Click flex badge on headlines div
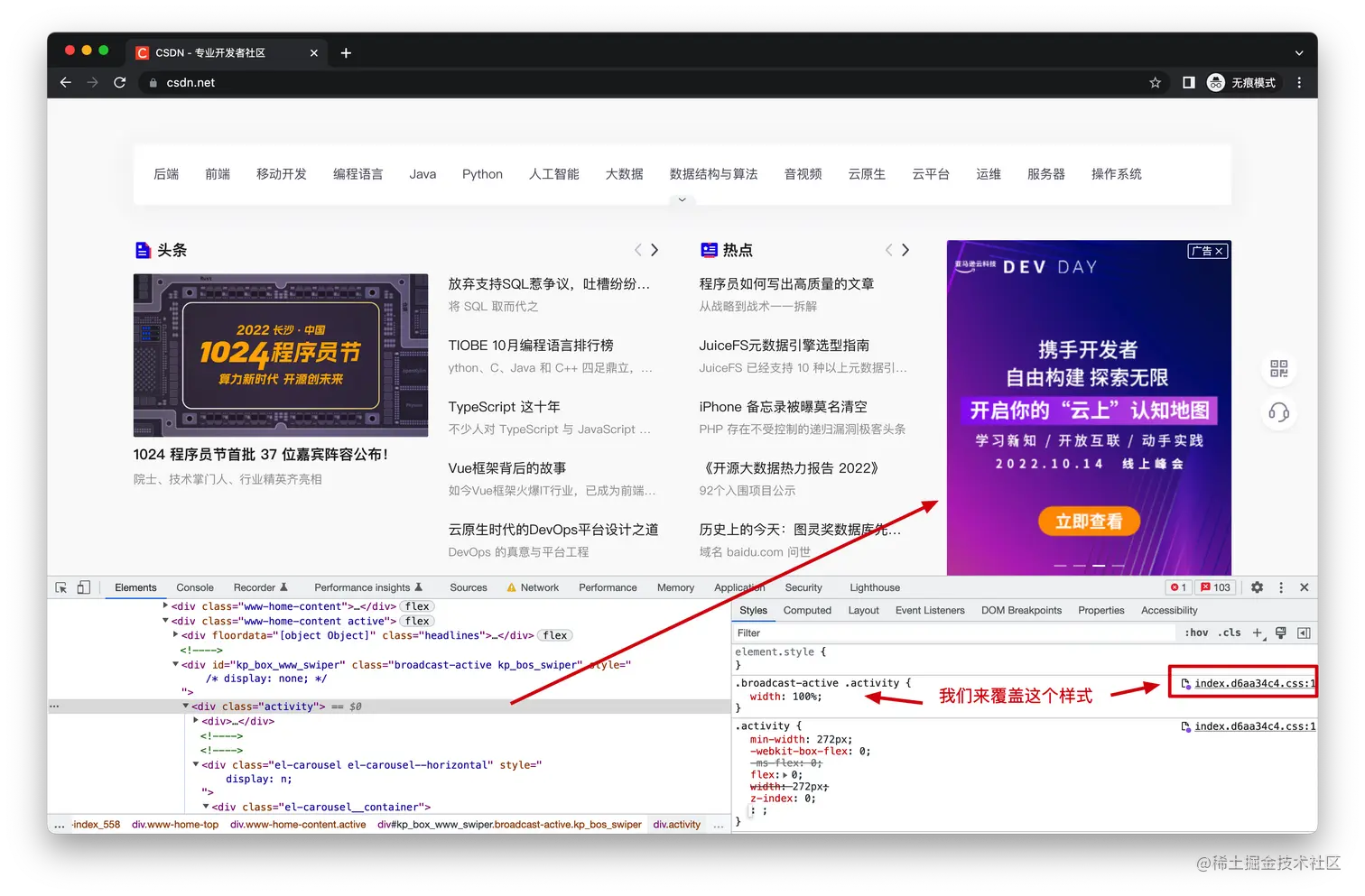The image size is (1365, 896). tap(555, 635)
